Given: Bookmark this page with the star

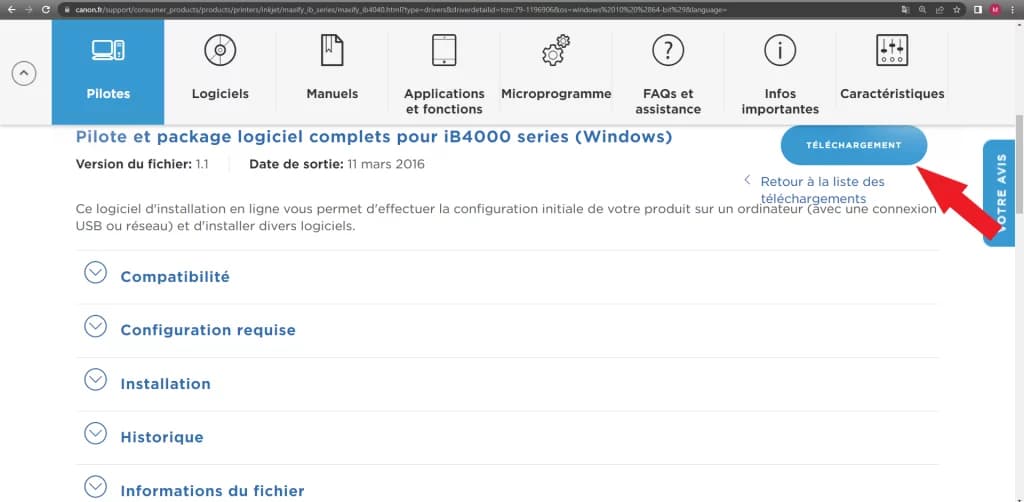Looking at the screenshot, I should click(957, 10).
